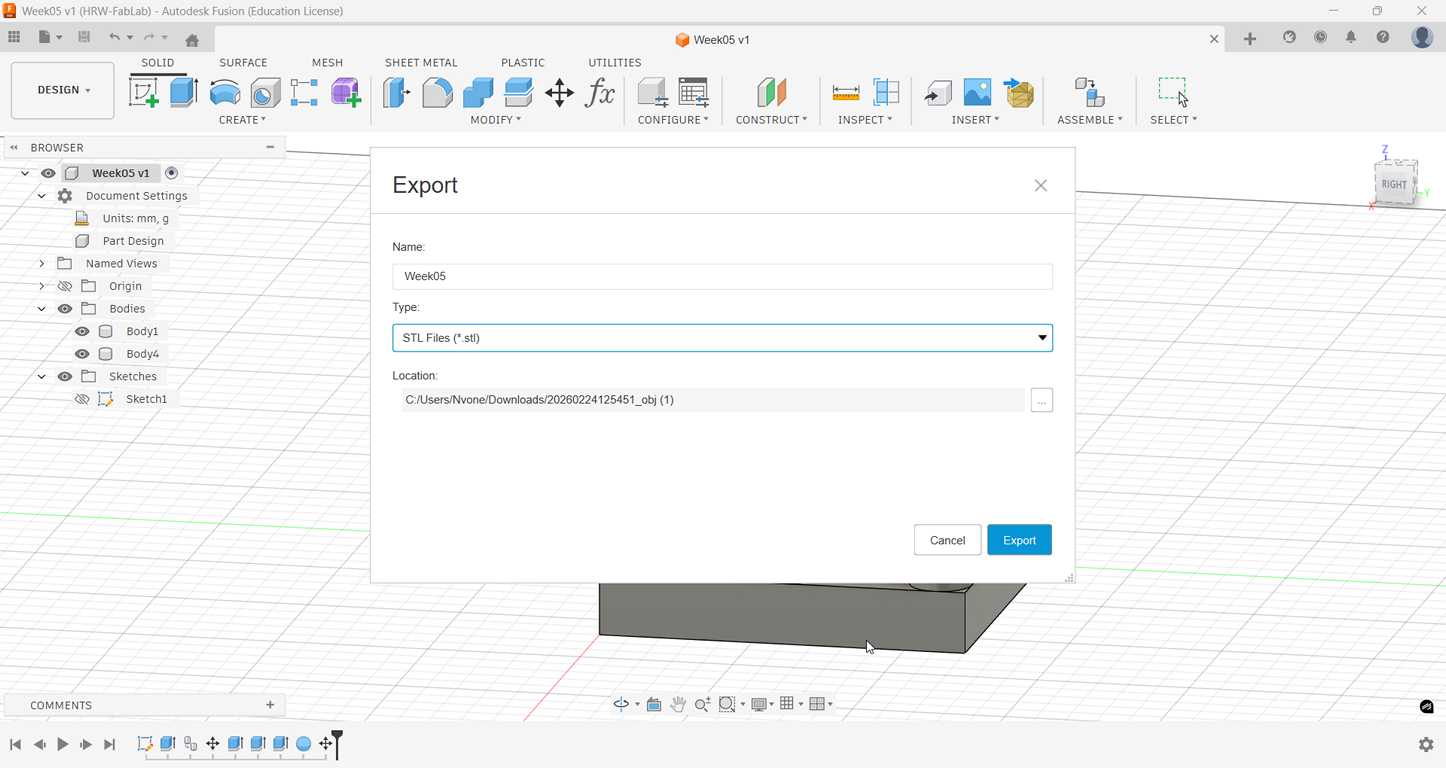Click the Zoom magnifier icon
1446x768 pixels.
pyautogui.click(x=702, y=704)
